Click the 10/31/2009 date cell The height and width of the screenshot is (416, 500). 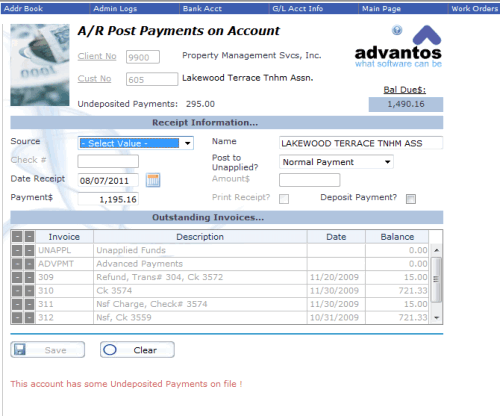(336, 318)
